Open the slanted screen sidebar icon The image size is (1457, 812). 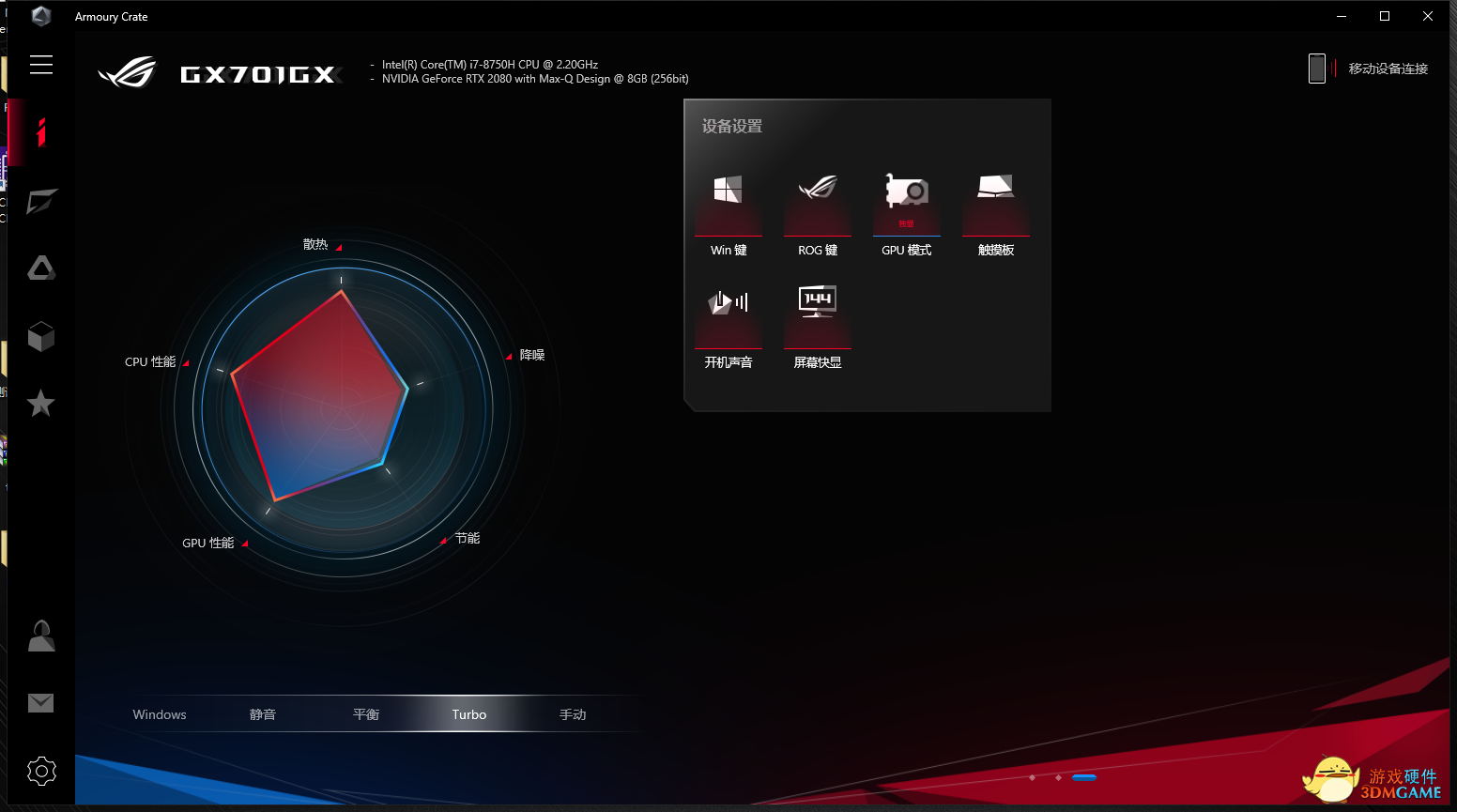pos(41,202)
